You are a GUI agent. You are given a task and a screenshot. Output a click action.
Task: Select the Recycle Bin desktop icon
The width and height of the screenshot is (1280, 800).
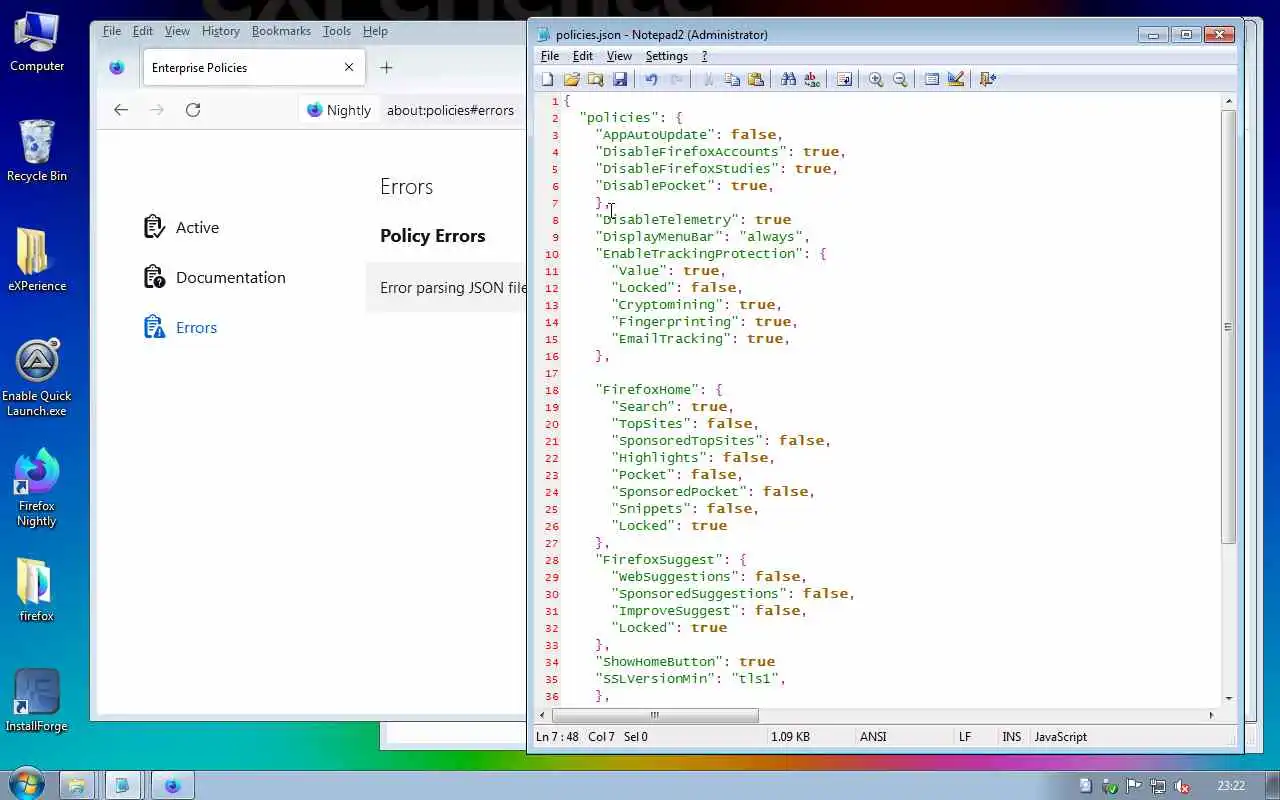pyautogui.click(x=37, y=151)
